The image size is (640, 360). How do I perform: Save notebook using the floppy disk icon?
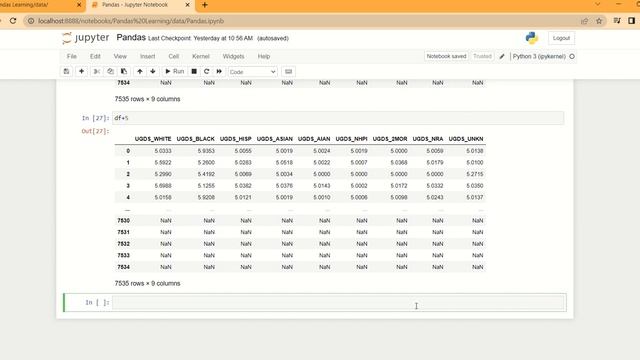tap(67, 71)
